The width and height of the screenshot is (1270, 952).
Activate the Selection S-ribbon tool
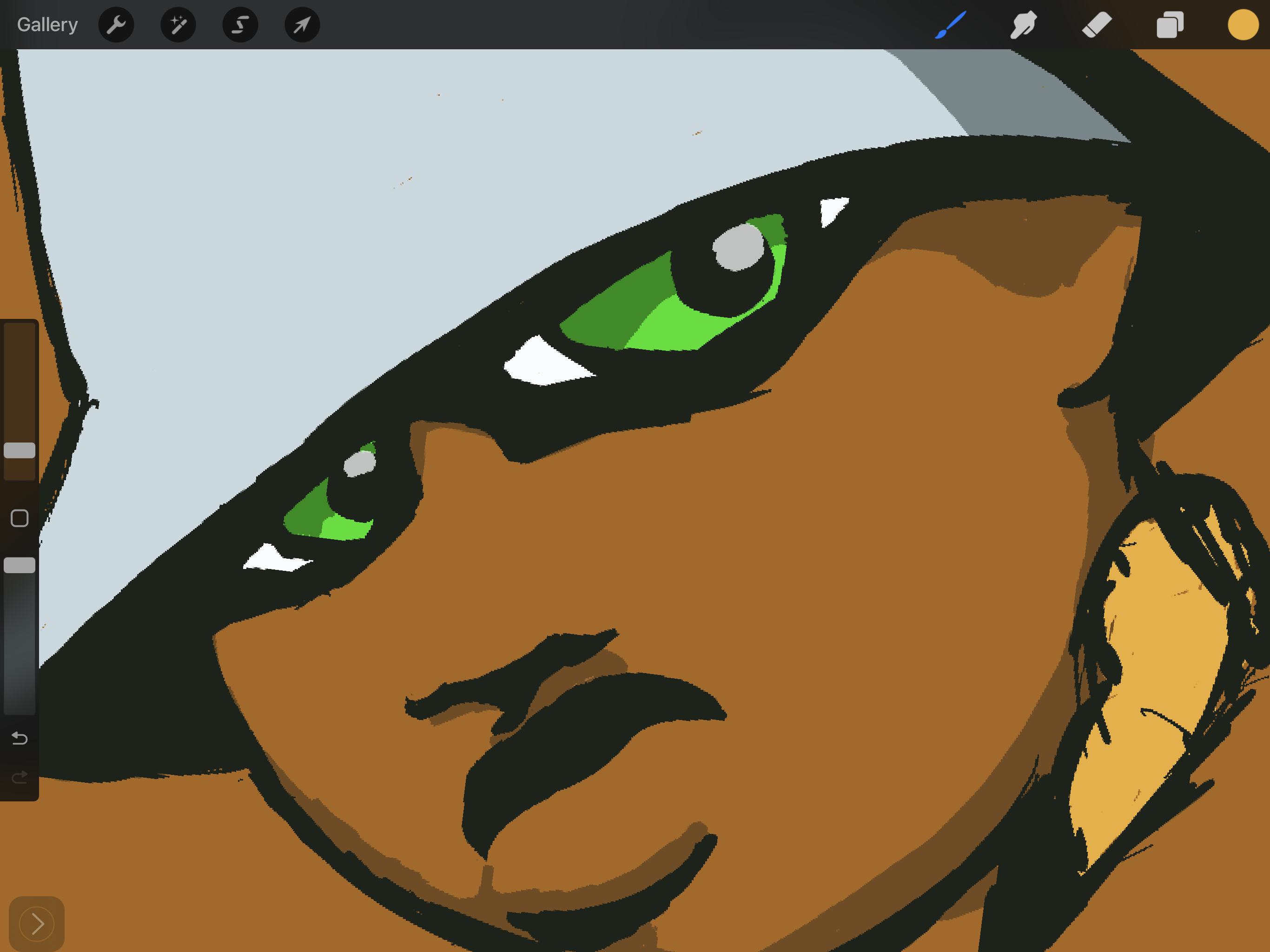240,25
